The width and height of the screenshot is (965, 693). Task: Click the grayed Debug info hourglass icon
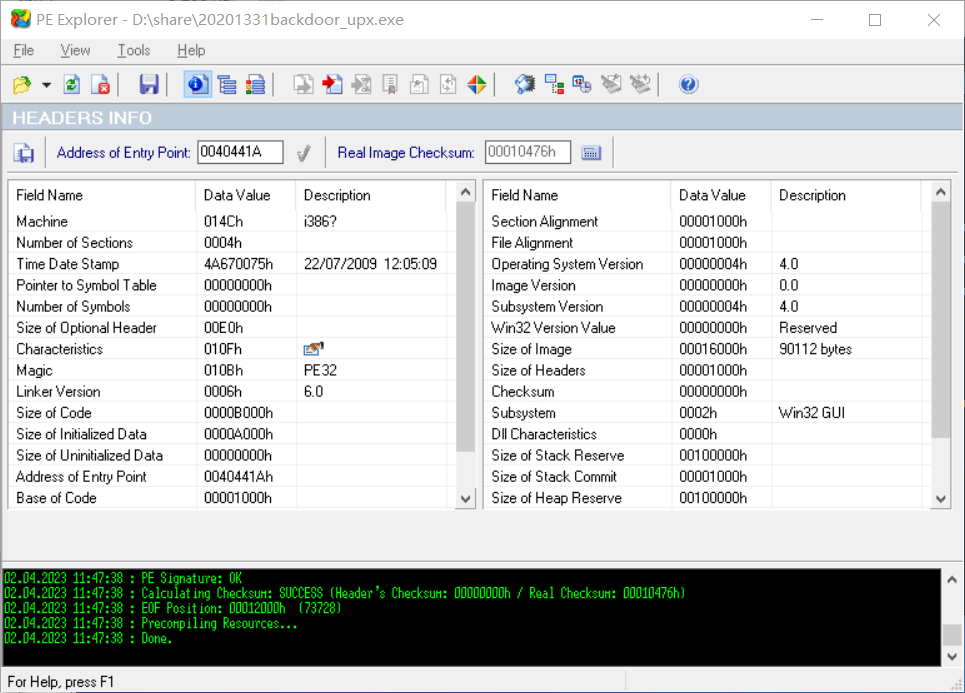tap(361, 84)
